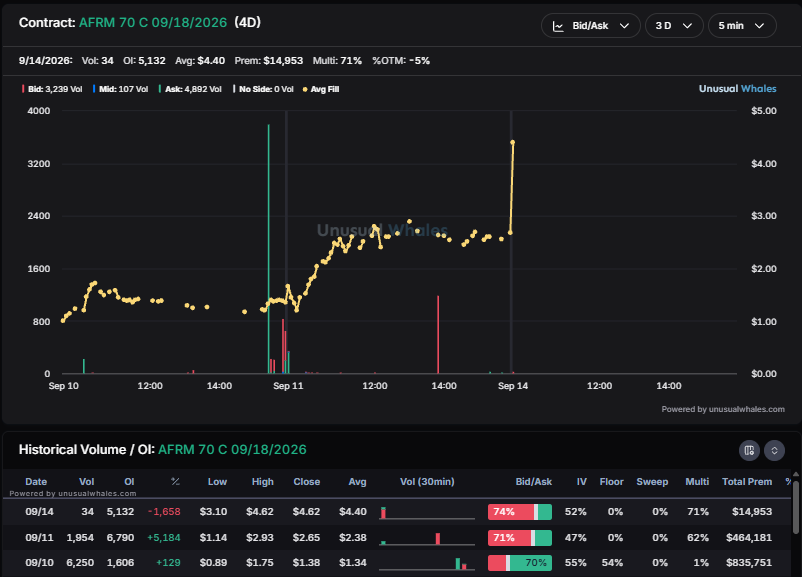Toggle the Avg Fill legend series
The width and height of the screenshot is (802, 577).
click(x=321, y=89)
